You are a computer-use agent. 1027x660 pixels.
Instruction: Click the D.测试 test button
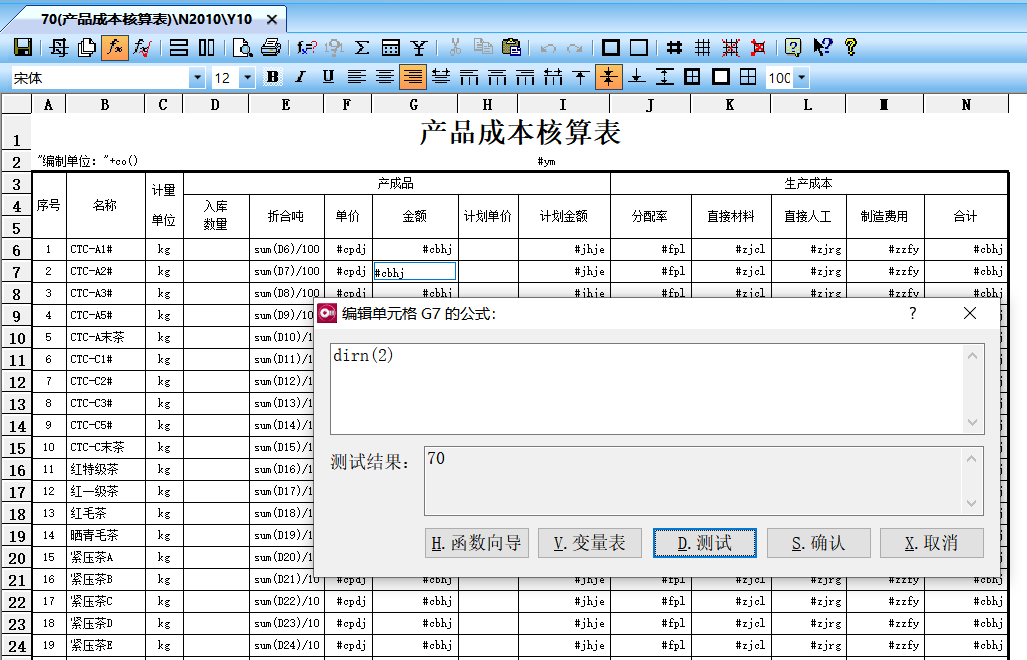pyautogui.click(x=704, y=543)
